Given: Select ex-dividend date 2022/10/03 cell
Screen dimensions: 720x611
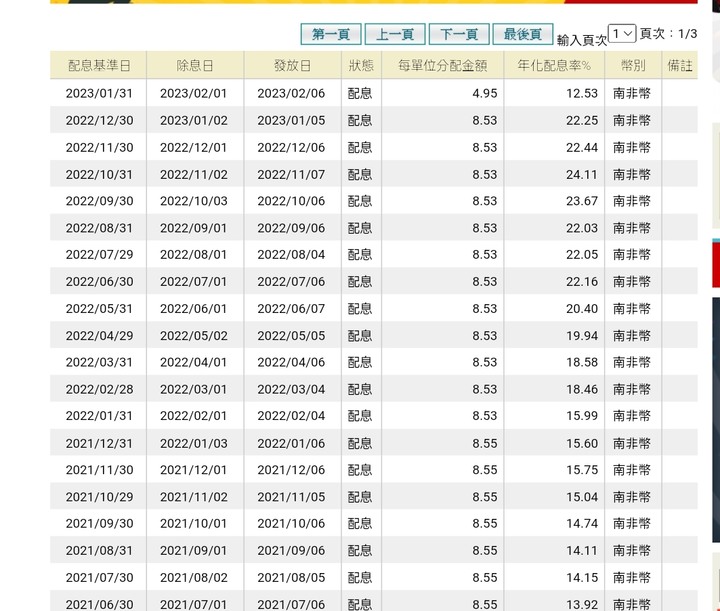Looking at the screenshot, I should point(194,201).
